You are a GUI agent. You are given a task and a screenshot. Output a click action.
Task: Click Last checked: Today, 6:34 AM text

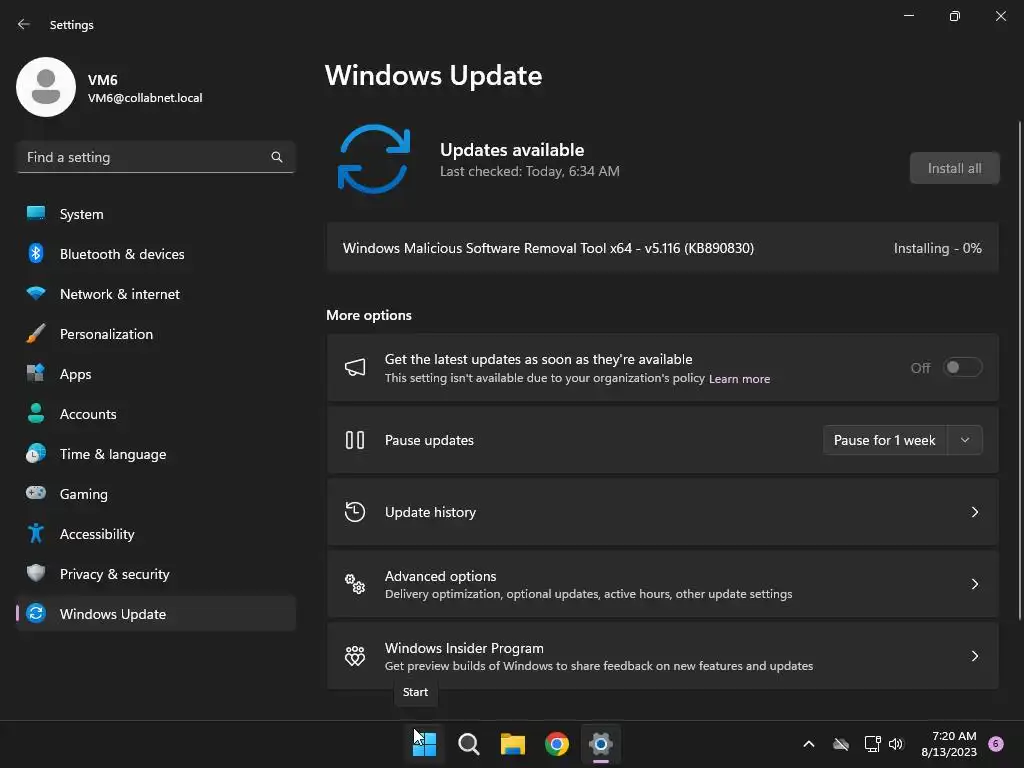530,171
